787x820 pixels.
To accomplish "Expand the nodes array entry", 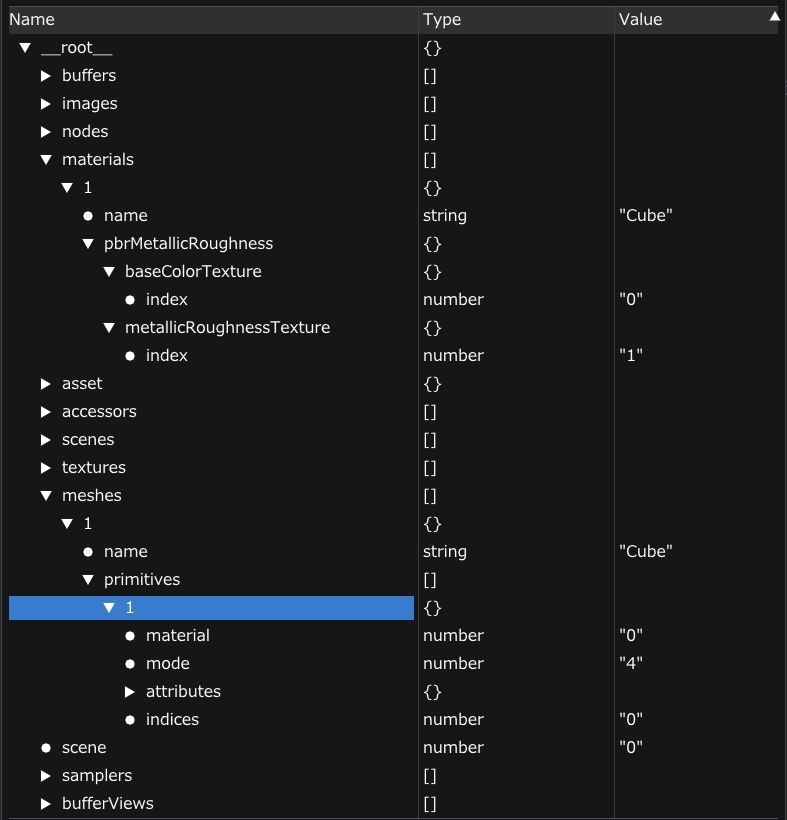I will pyautogui.click(x=46, y=132).
